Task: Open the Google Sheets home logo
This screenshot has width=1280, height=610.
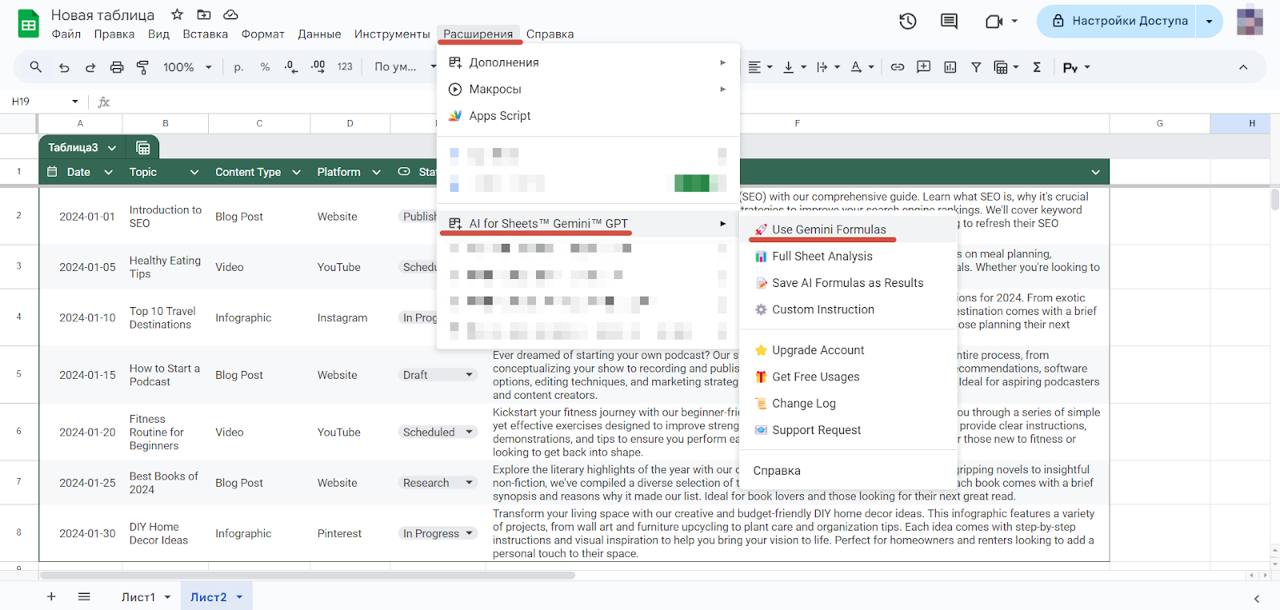Action: tap(29, 24)
